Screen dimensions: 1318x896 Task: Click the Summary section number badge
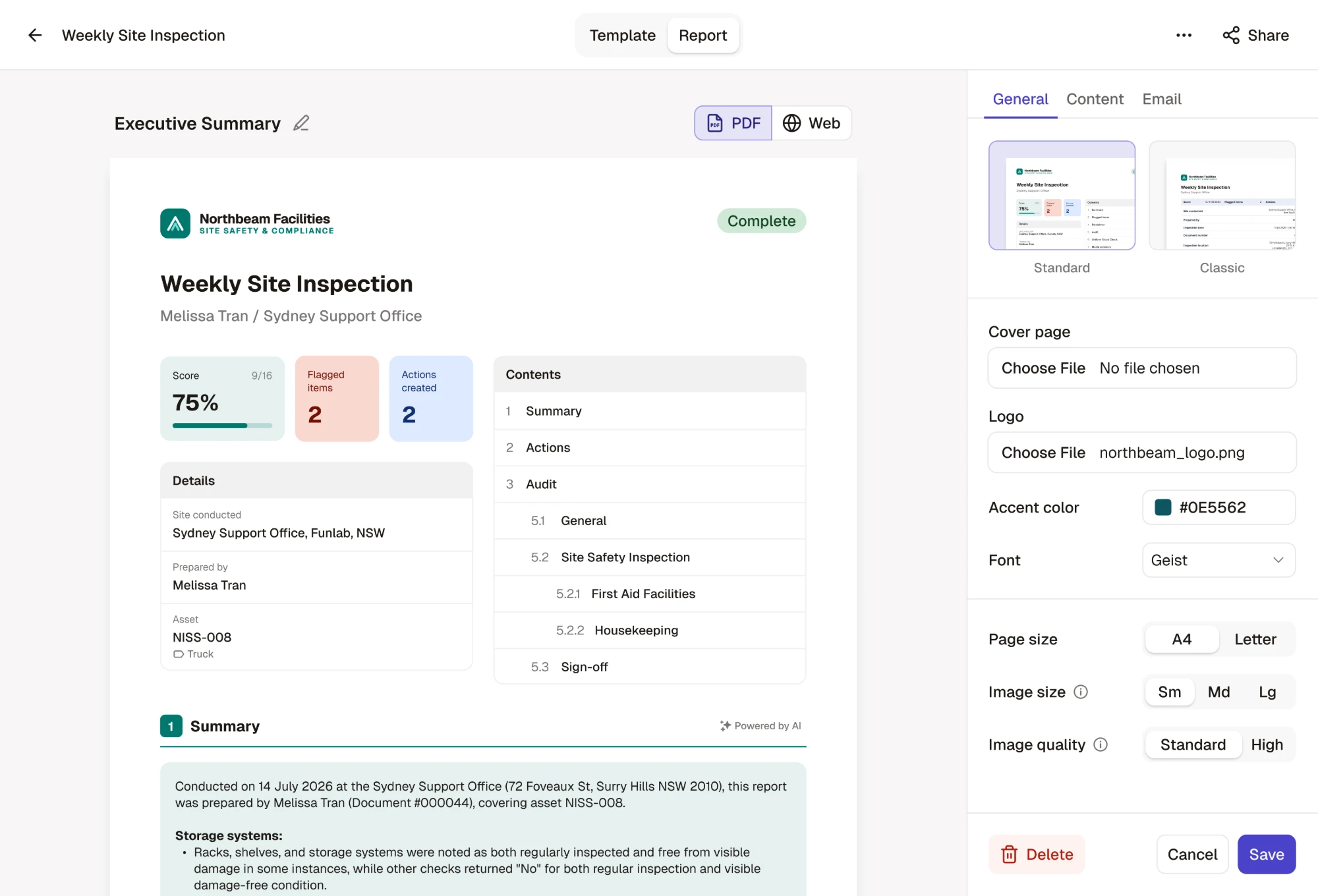pyautogui.click(x=171, y=726)
